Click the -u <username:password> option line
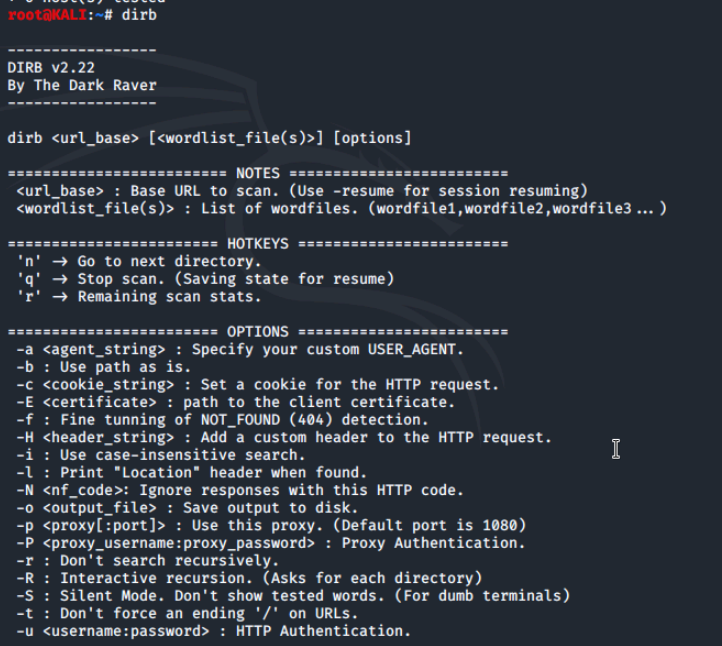The width and height of the screenshot is (722, 646). pyautogui.click(x=214, y=631)
